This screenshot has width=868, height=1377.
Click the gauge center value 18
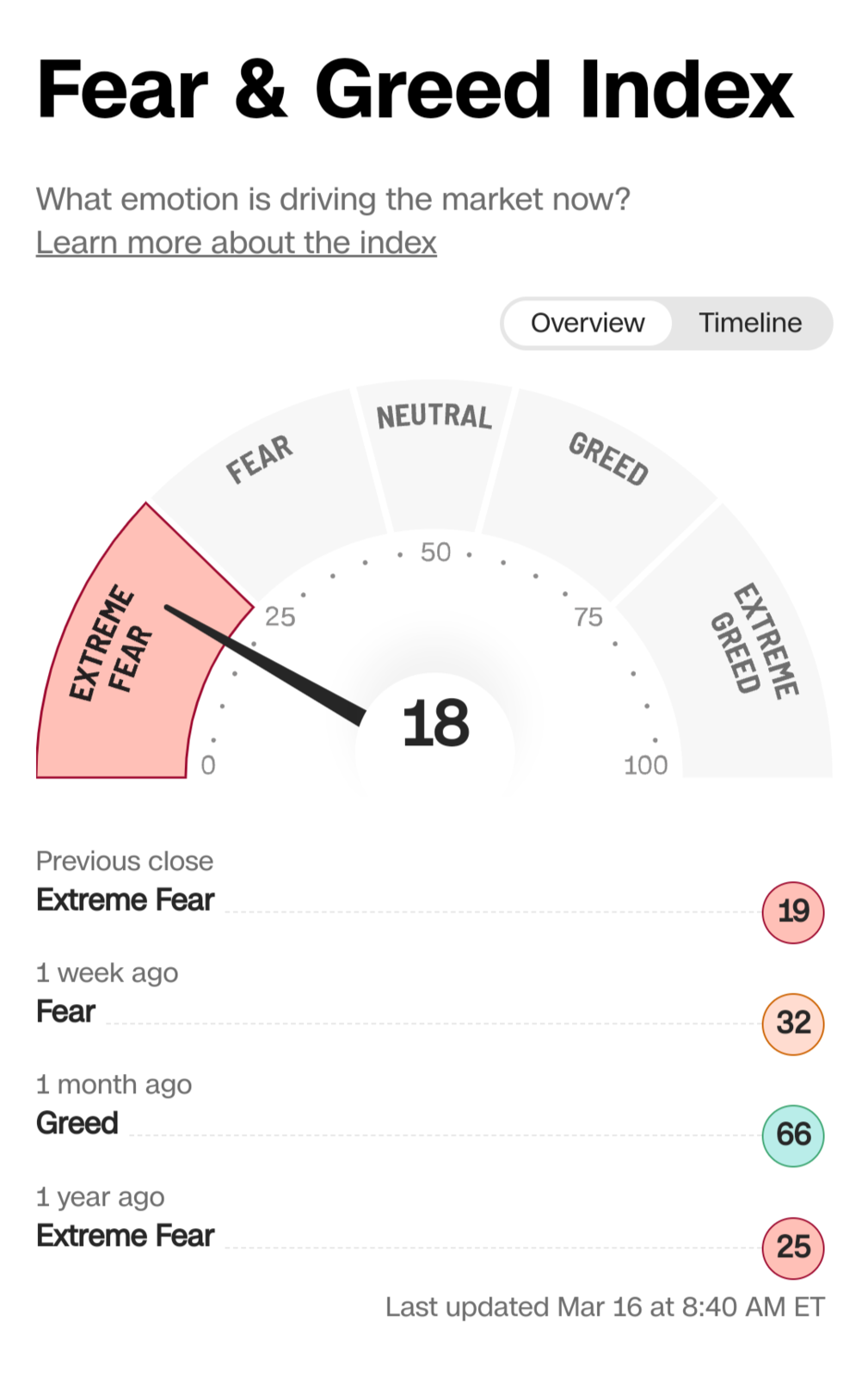click(x=435, y=724)
